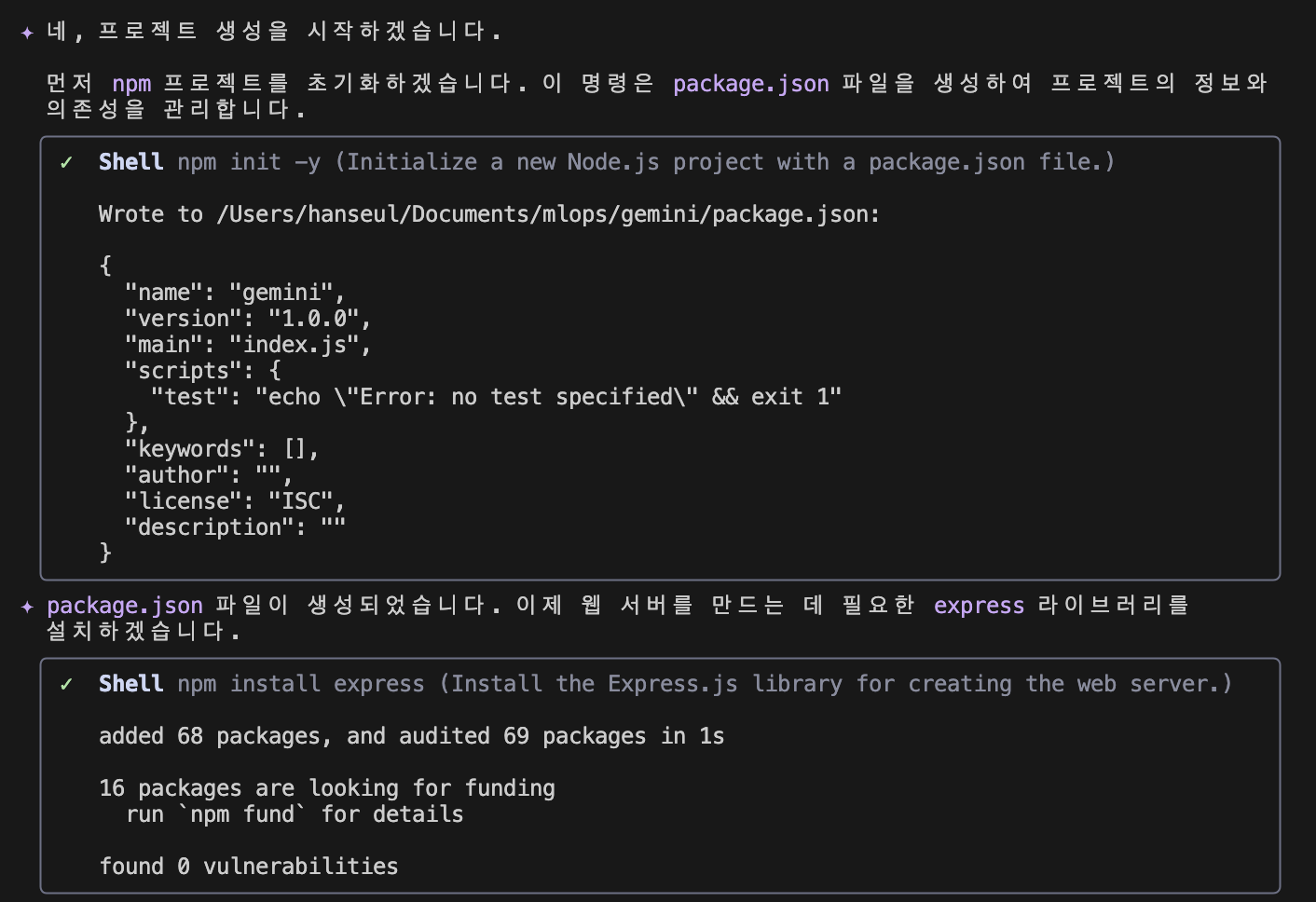
Task: Click the Shell label for npm init
Action: 130,162
